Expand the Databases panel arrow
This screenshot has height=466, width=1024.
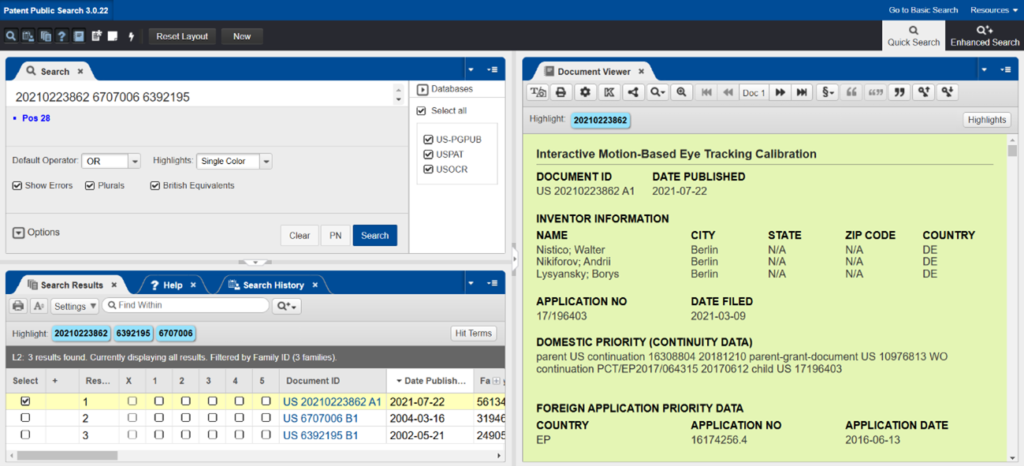click(x=421, y=89)
